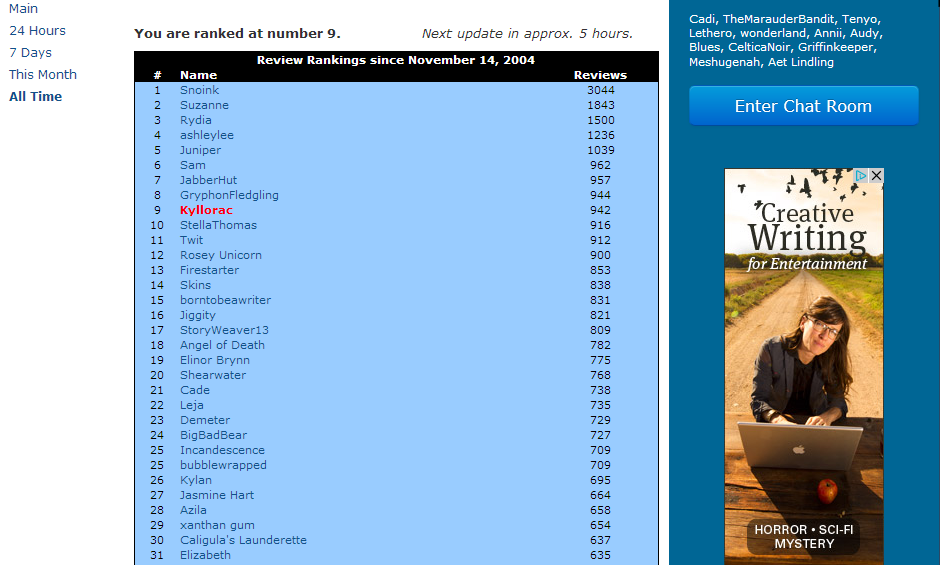940x565 pixels.
Task: Click the Name column header
Action: pos(198,75)
